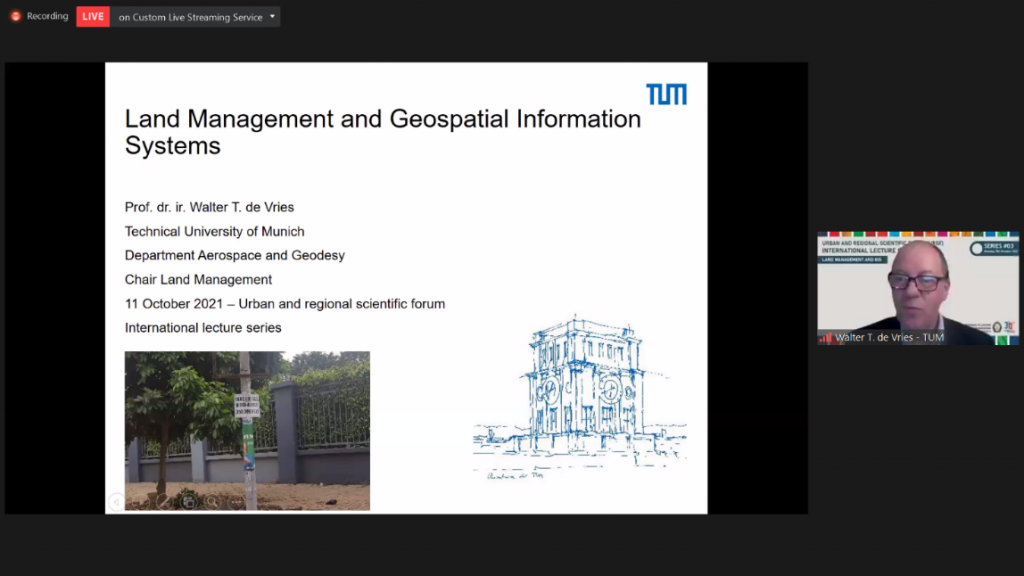Go to previous slide using the left arrow
This screenshot has width=1024, height=576.
117,501
